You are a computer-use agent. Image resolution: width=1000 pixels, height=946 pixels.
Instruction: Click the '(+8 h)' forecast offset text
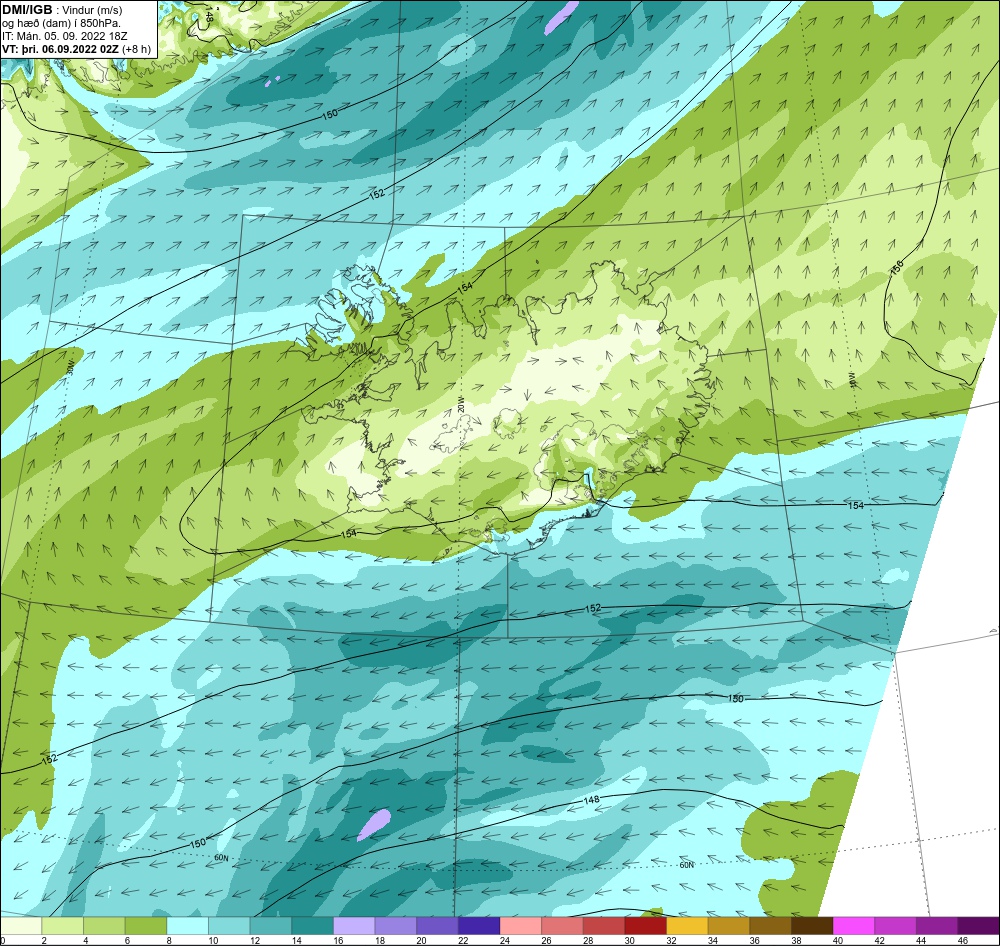(x=137, y=49)
